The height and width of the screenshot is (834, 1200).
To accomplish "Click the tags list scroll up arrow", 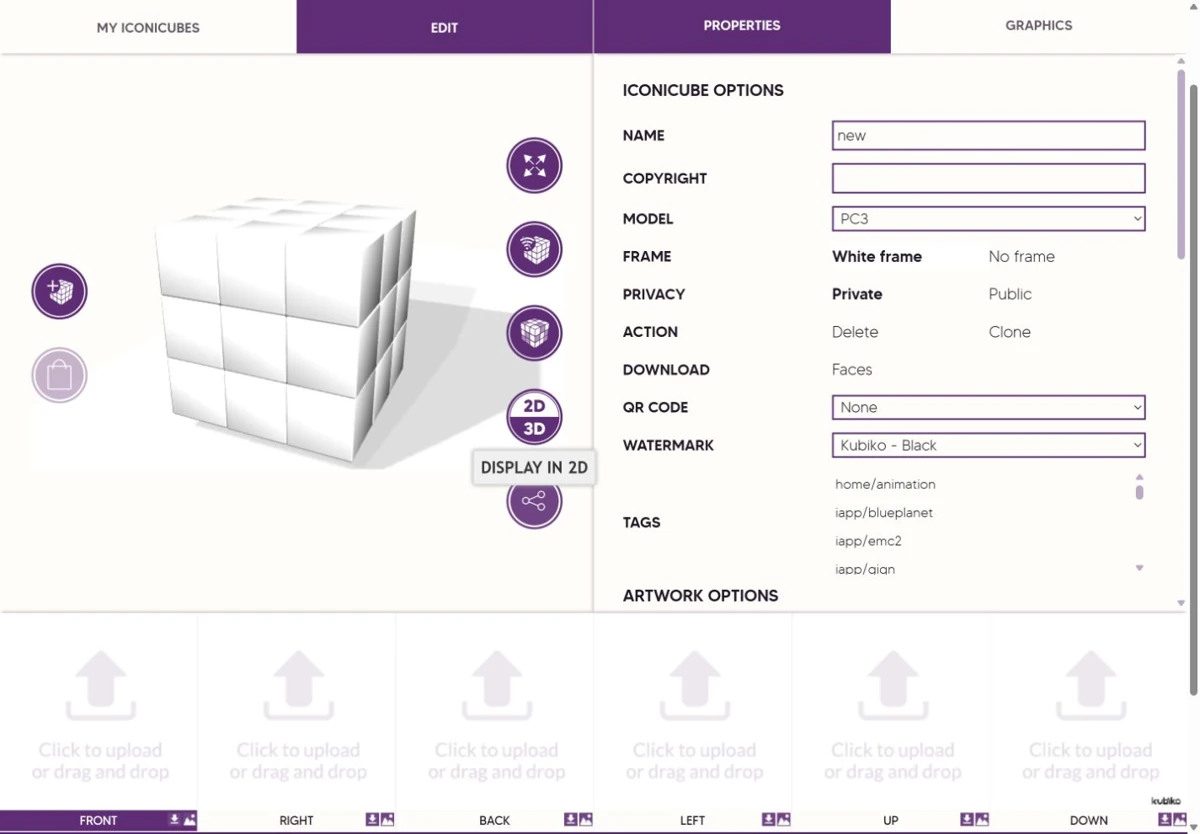I will coord(1139,477).
